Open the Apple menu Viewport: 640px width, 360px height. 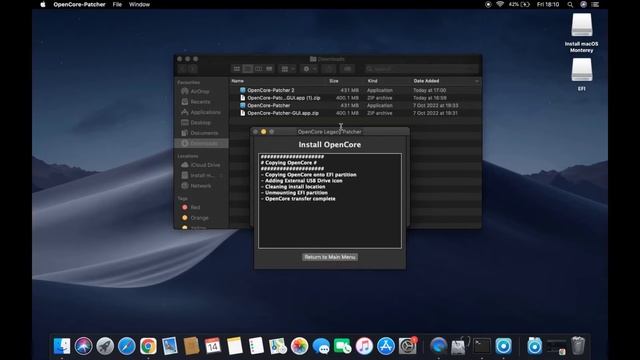pos(43,4)
